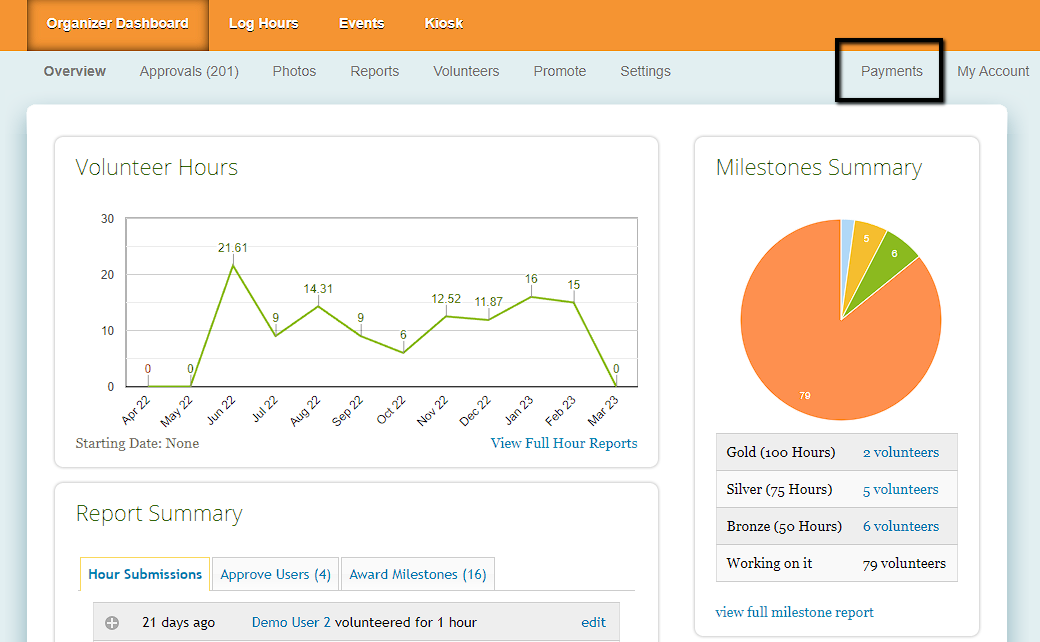Go to the Events tab

tap(361, 24)
